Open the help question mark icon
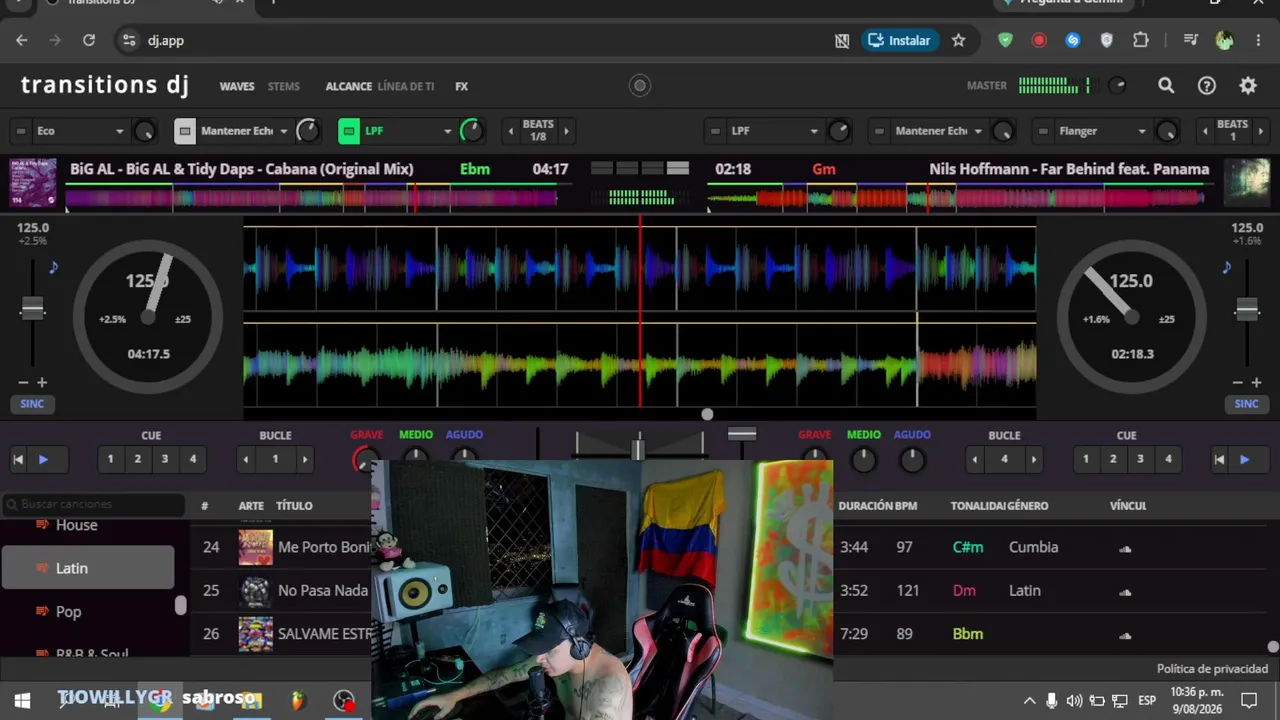The image size is (1280, 720). 1207,86
